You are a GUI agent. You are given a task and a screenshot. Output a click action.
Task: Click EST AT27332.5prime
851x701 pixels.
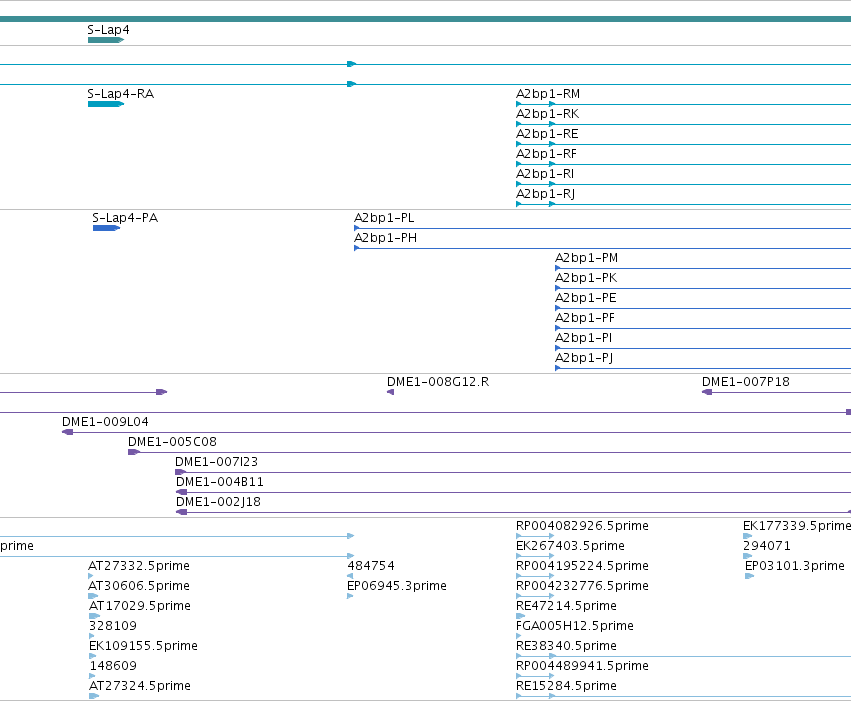click(x=139, y=566)
